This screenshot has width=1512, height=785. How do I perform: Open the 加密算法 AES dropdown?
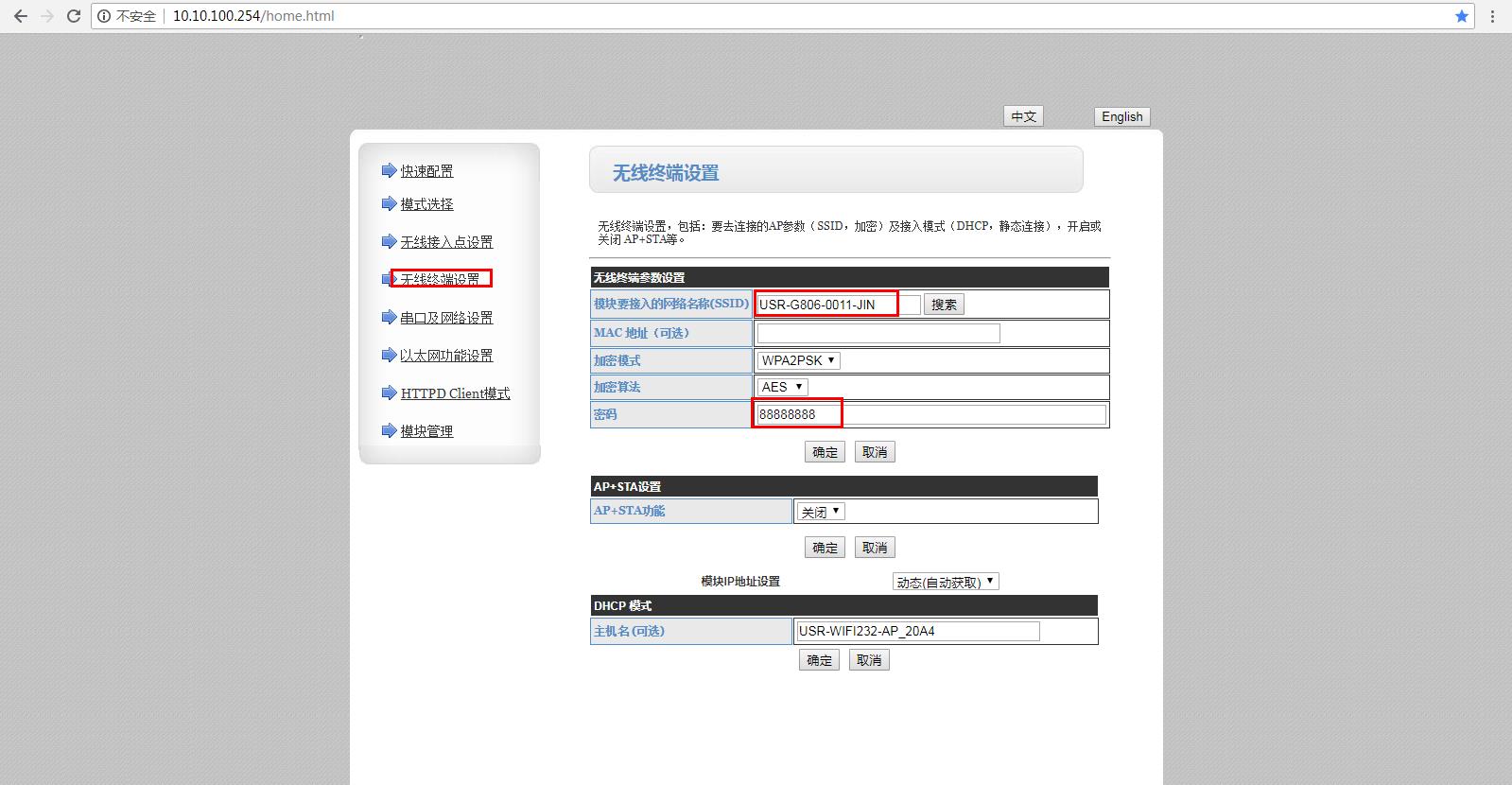tap(783, 387)
